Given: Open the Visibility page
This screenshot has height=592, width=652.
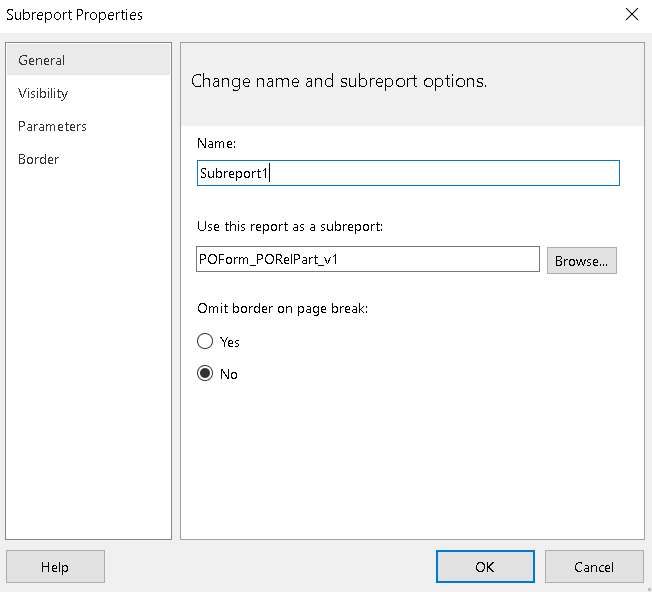Looking at the screenshot, I should 43,93.
